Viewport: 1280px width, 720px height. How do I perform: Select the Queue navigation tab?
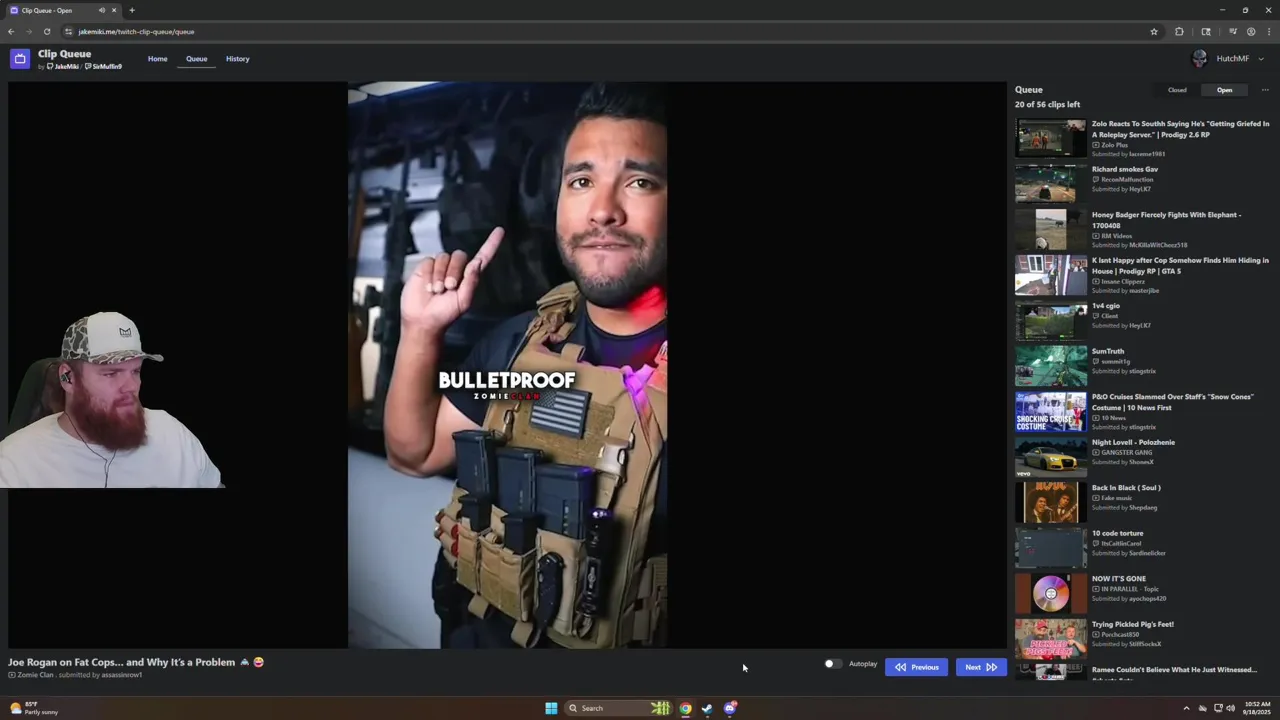tap(196, 59)
